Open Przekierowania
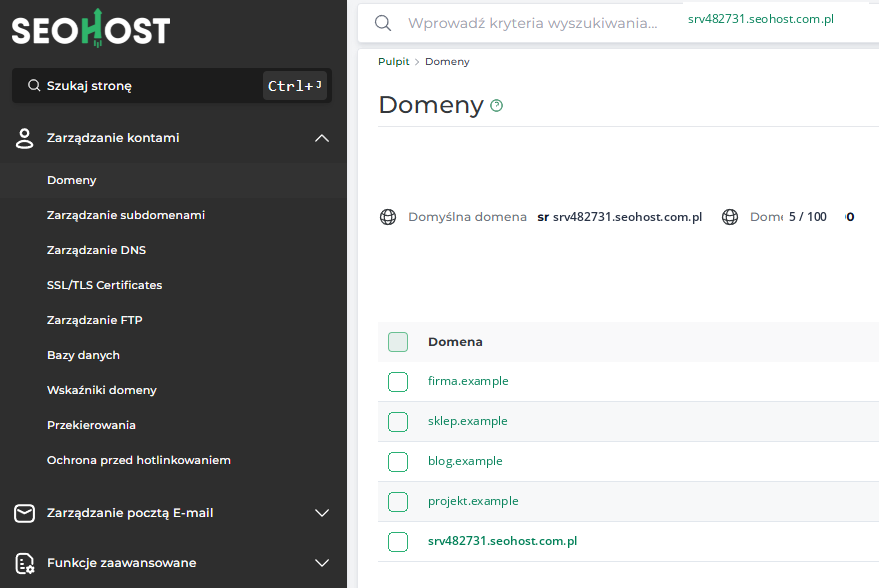 coord(91,425)
